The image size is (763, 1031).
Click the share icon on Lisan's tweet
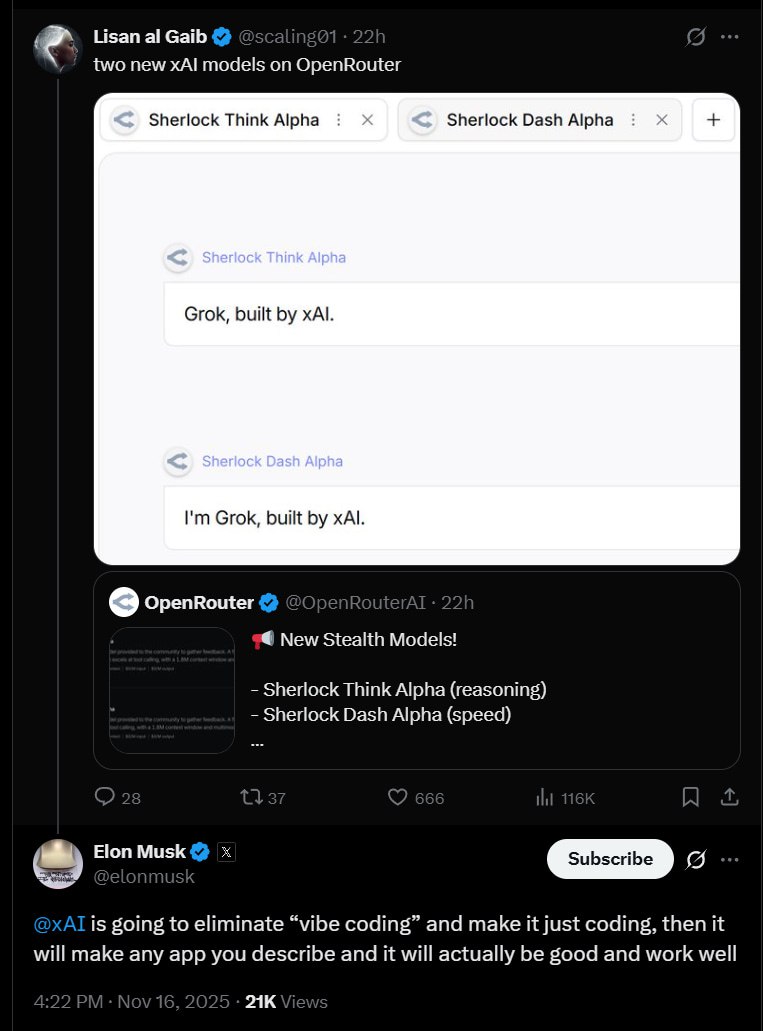click(x=730, y=797)
